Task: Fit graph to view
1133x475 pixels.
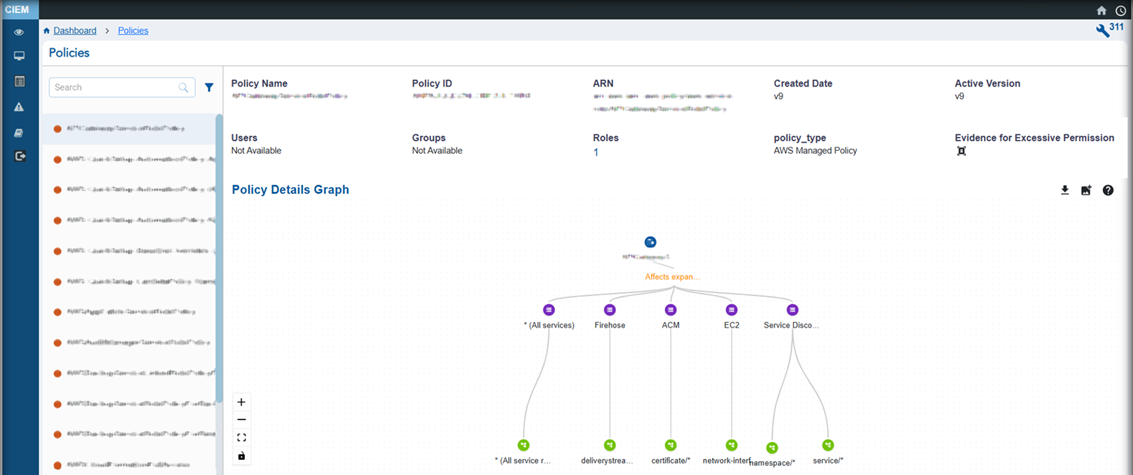Action: point(241,438)
